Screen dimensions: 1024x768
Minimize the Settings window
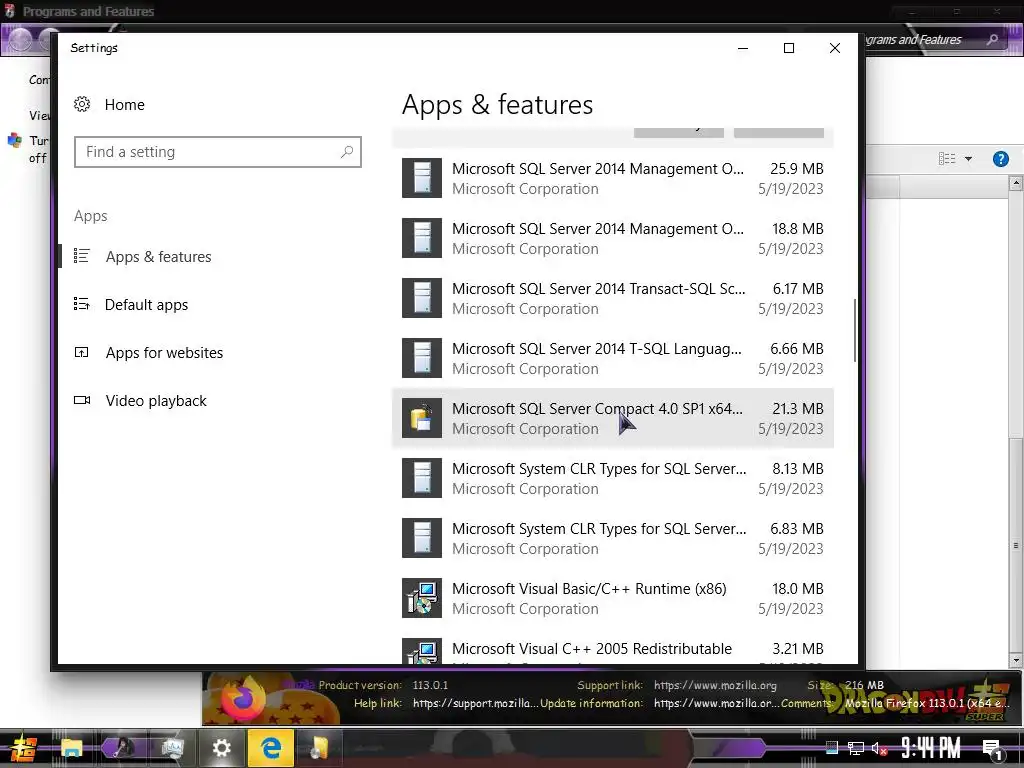coord(743,48)
